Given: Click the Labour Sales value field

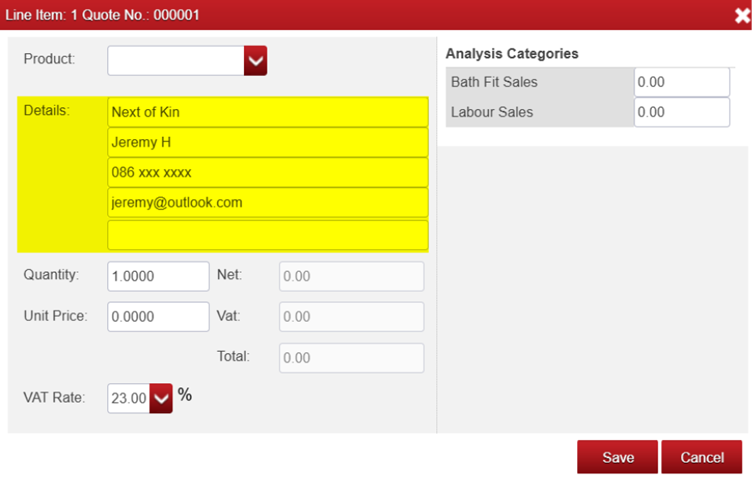Looking at the screenshot, I should pos(682,112).
